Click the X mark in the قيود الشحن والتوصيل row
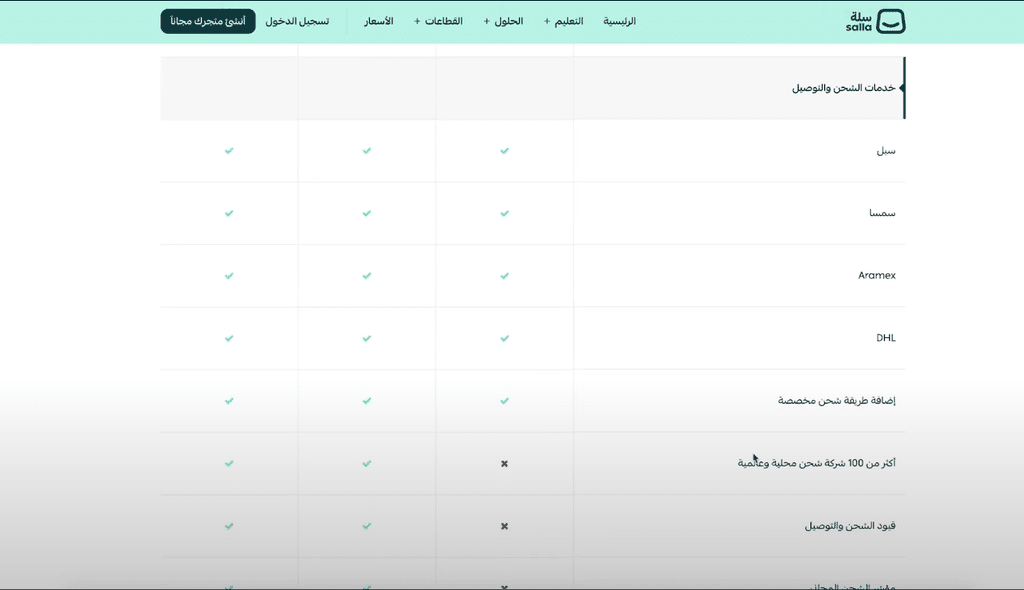1024x590 pixels. [504, 526]
